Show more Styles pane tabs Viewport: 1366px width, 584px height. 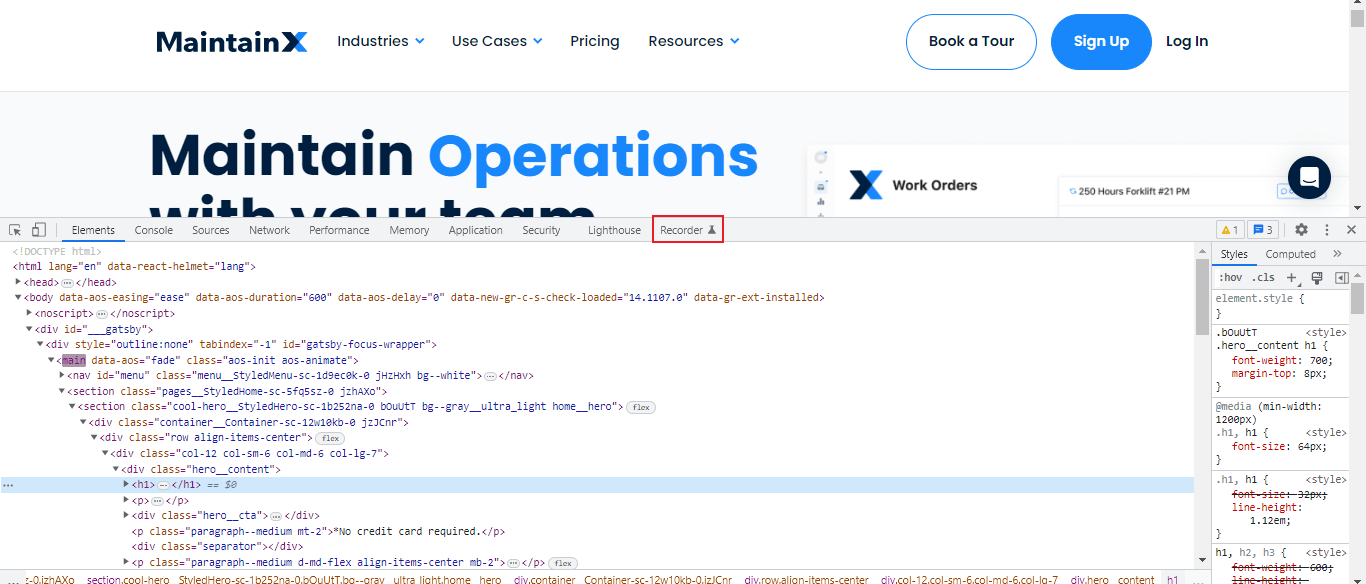pyautogui.click(x=1337, y=254)
